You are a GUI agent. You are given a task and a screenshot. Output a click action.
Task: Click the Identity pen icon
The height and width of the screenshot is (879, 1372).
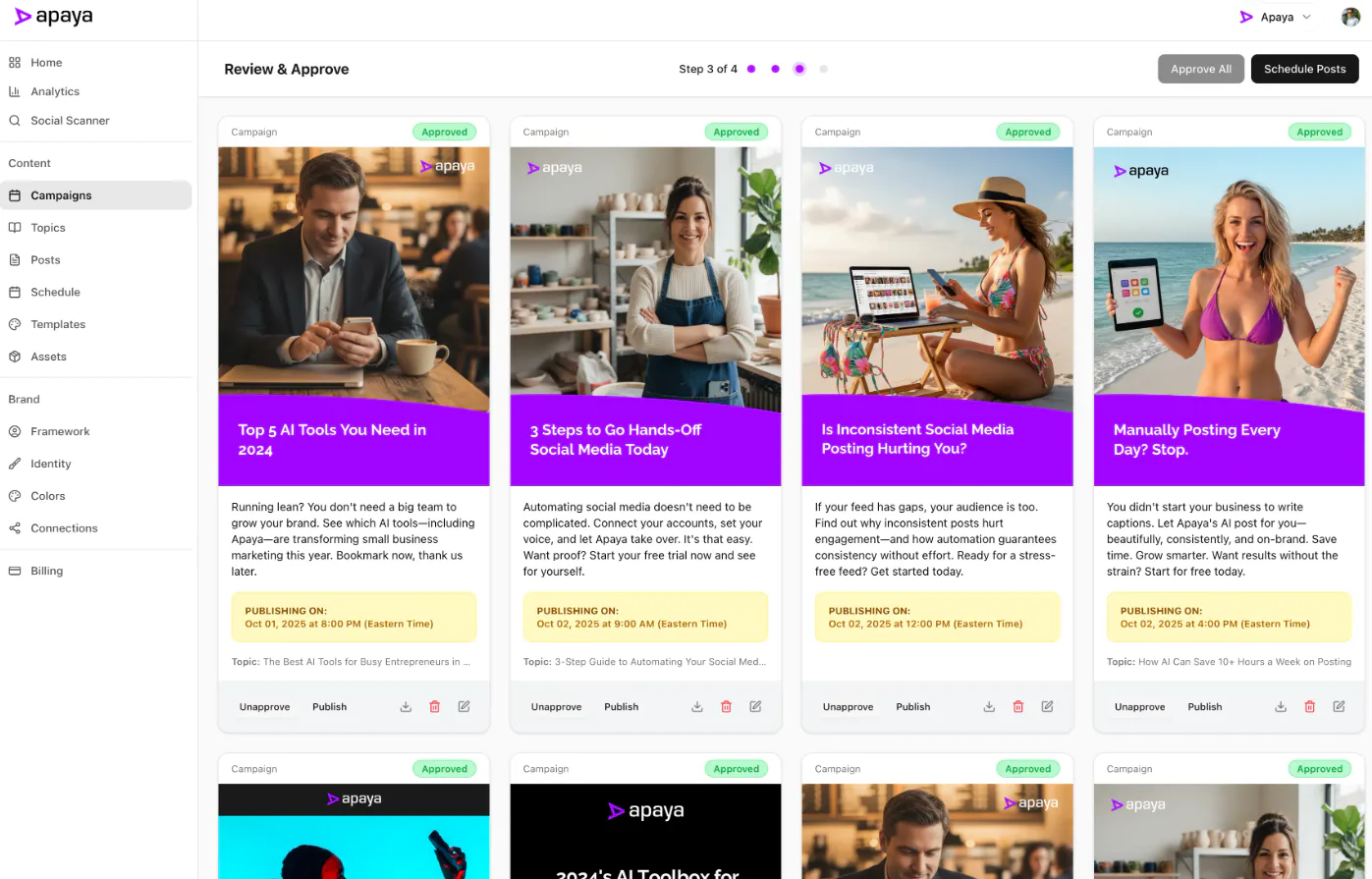pyautogui.click(x=15, y=464)
